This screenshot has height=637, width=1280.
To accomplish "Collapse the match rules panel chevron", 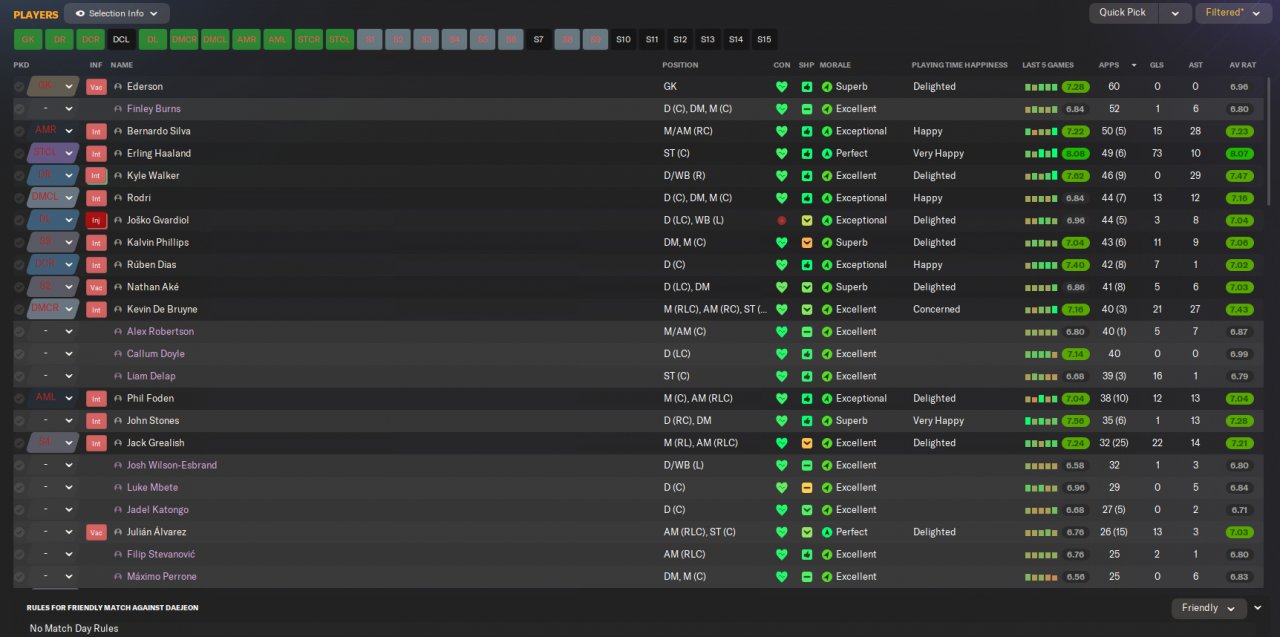I will click(1258, 607).
